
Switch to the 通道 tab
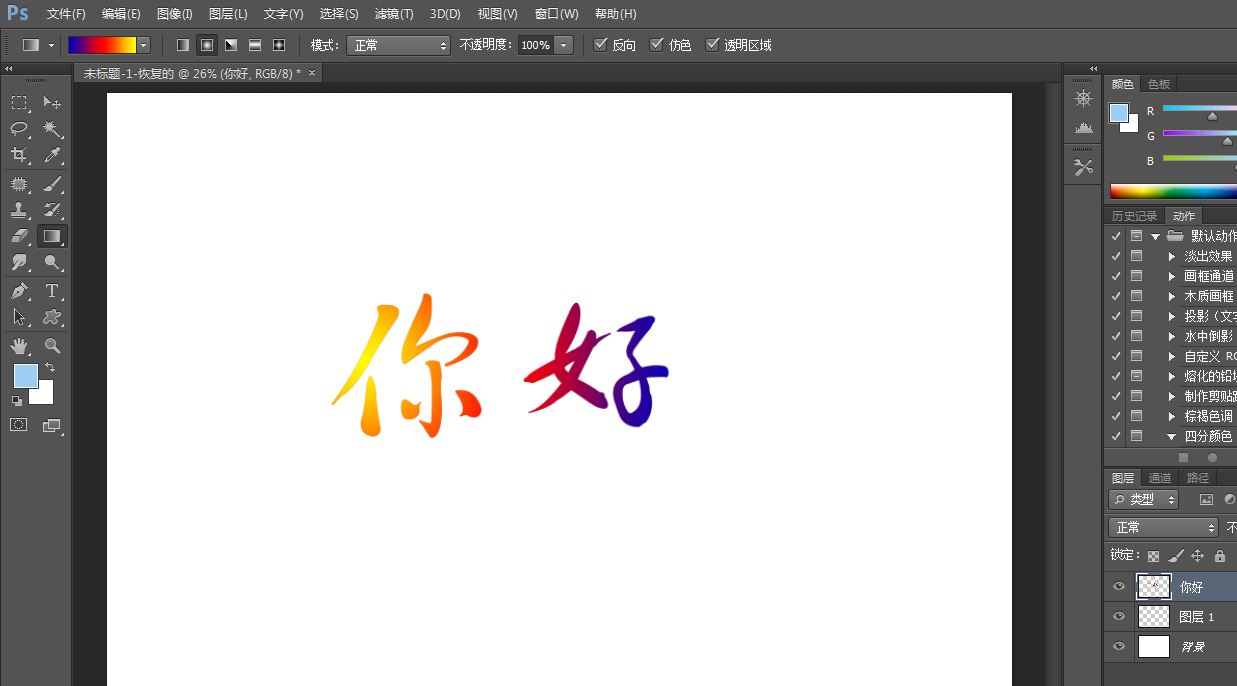(1160, 477)
